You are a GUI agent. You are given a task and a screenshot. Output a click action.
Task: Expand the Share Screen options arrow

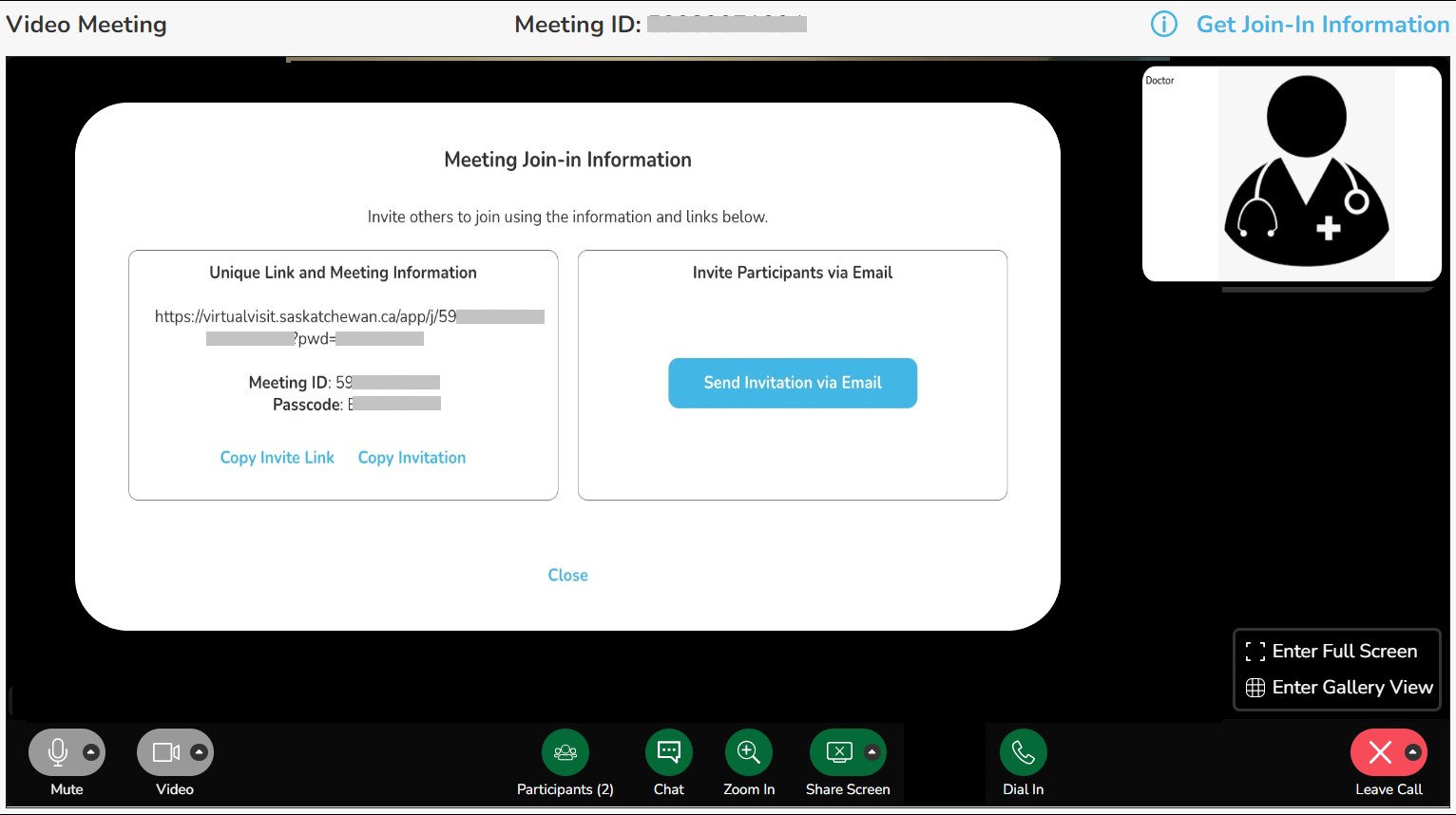click(x=872, y=752)
